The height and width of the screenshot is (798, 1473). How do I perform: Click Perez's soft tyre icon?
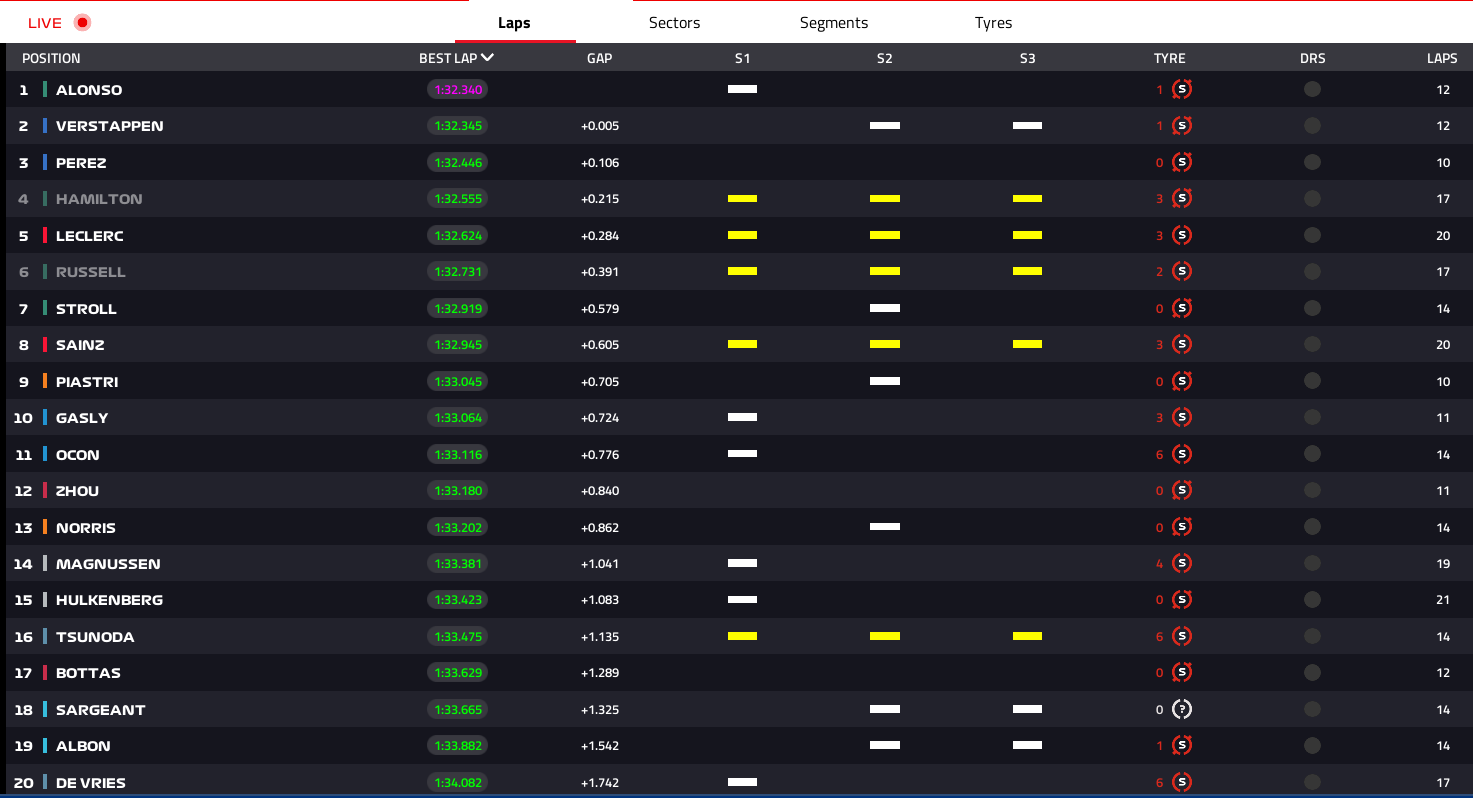pyautogui.click(x=1182, y=162)
